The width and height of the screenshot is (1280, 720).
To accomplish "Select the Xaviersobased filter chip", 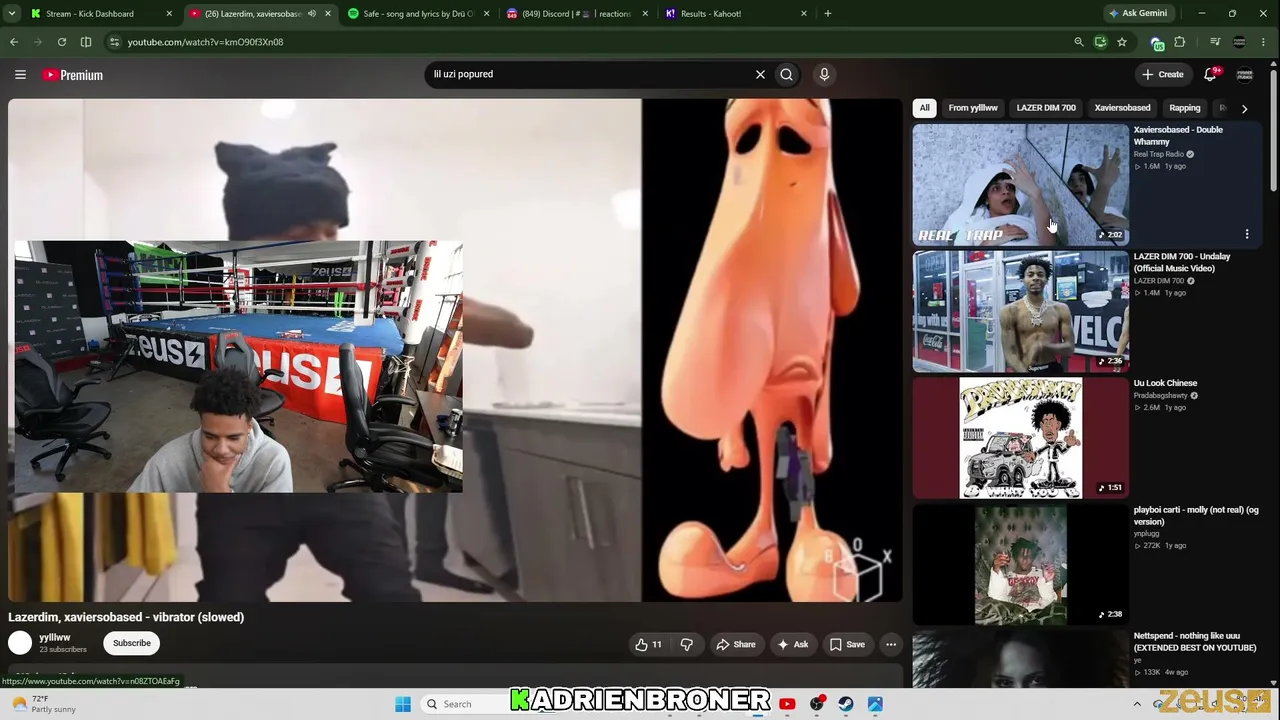I will [x=1122, y=108].
